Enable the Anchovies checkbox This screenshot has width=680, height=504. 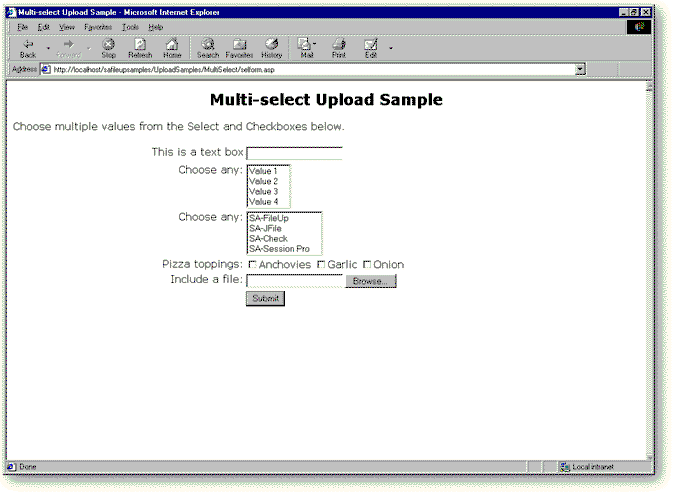[x=252, y=265]
